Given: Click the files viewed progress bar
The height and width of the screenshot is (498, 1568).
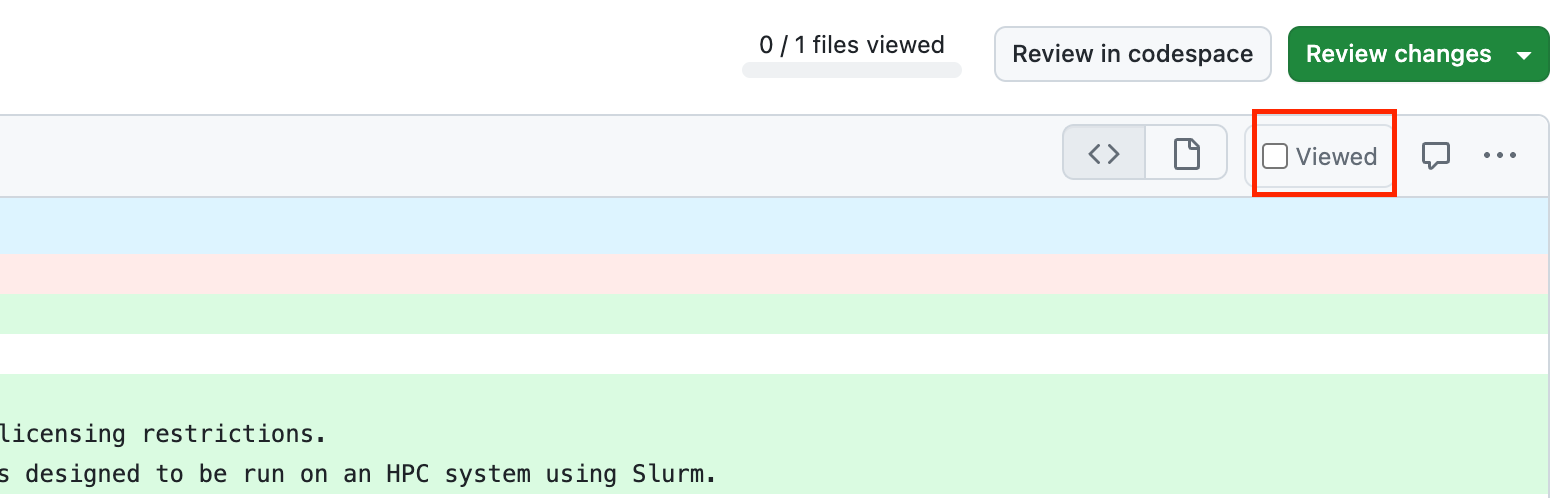Looking at the screenshot, I should [852, 70].
